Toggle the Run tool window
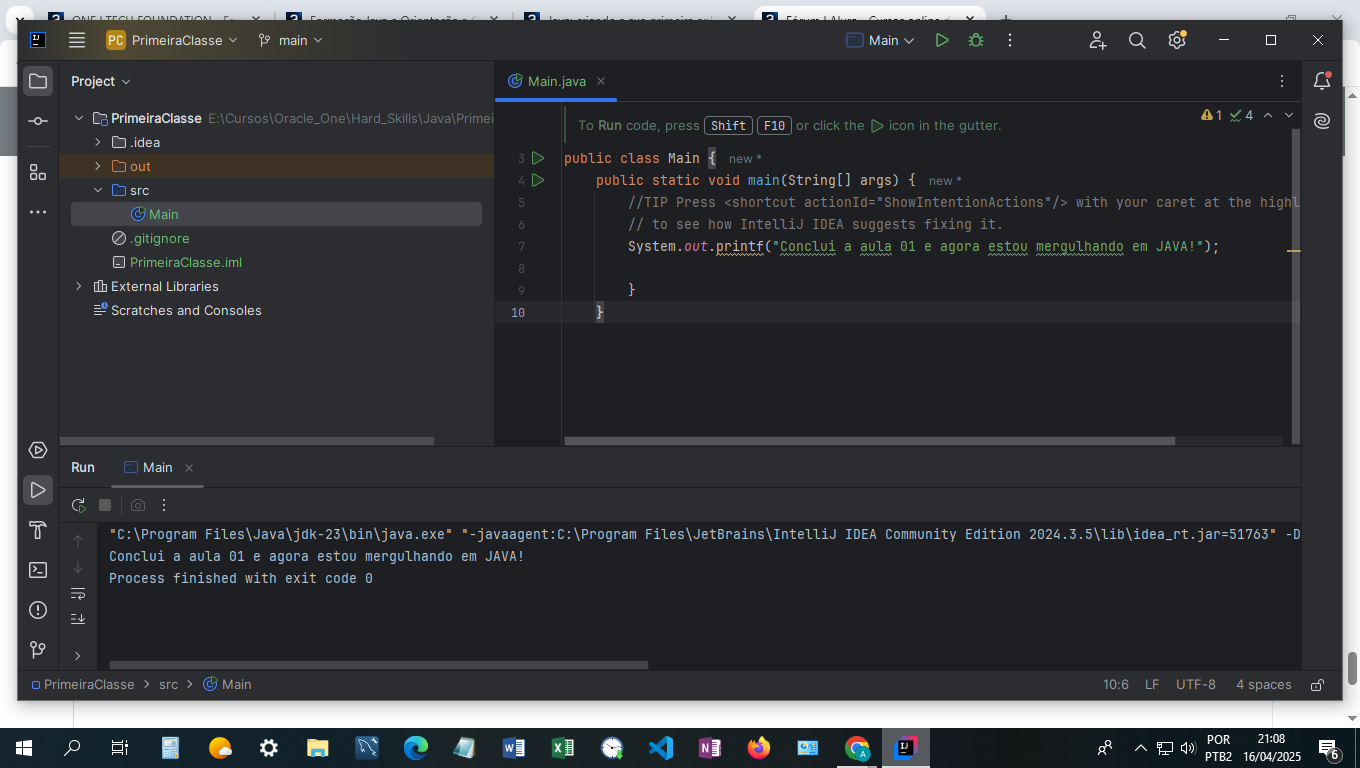Image resolution: width=1360 pixels, height=768 pixels. pyautogui.click(x=38, y=490)
